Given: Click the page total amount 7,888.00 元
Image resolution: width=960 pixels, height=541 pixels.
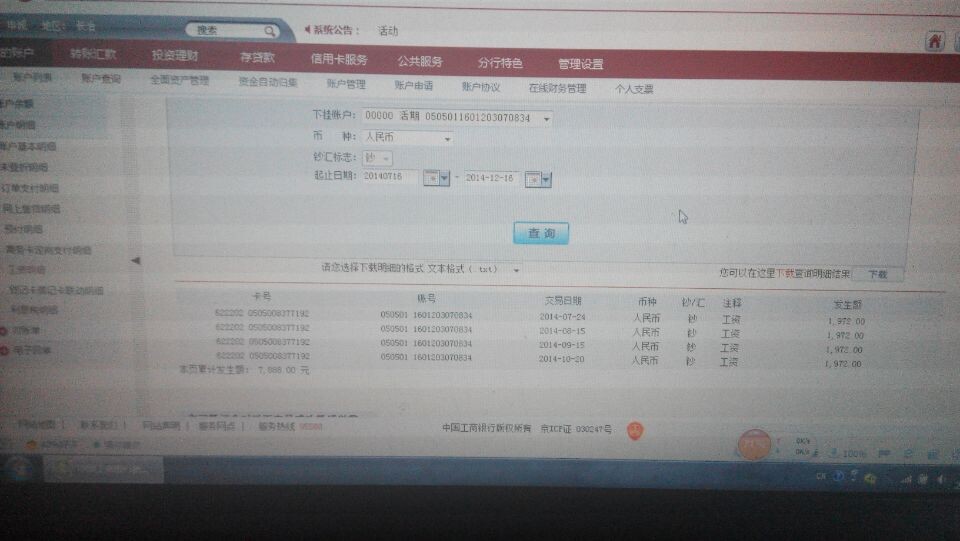Looking at the screenshot, I should click(x=283, y=370).
